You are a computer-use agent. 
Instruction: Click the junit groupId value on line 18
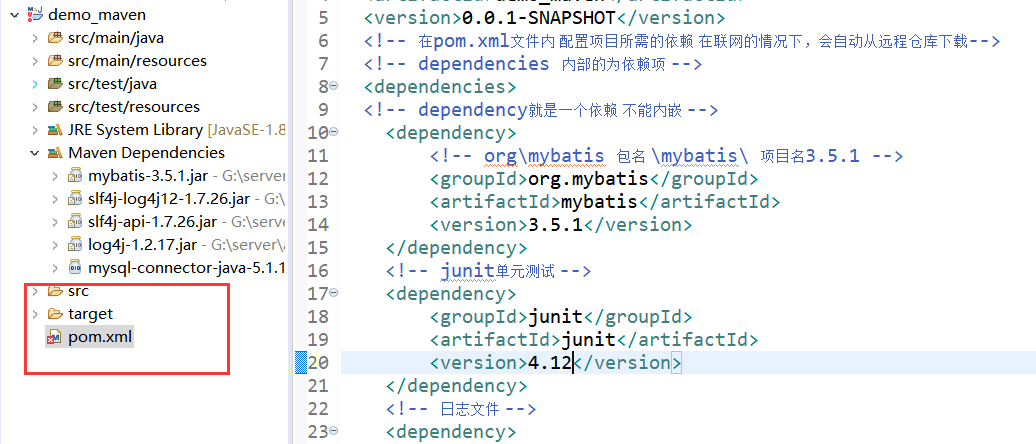(555, 316)
